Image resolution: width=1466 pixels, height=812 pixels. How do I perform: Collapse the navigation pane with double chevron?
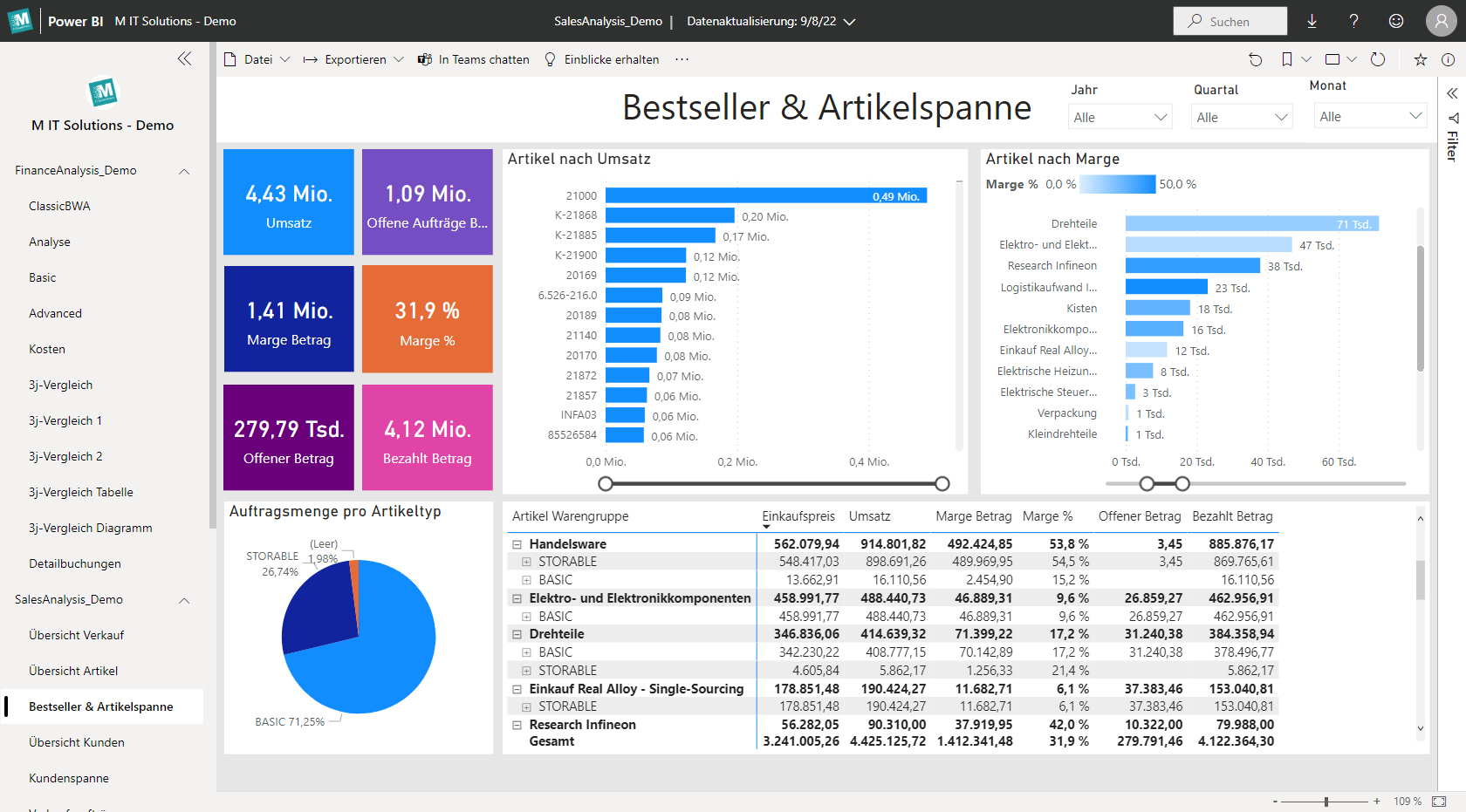(x=184, y=58)
